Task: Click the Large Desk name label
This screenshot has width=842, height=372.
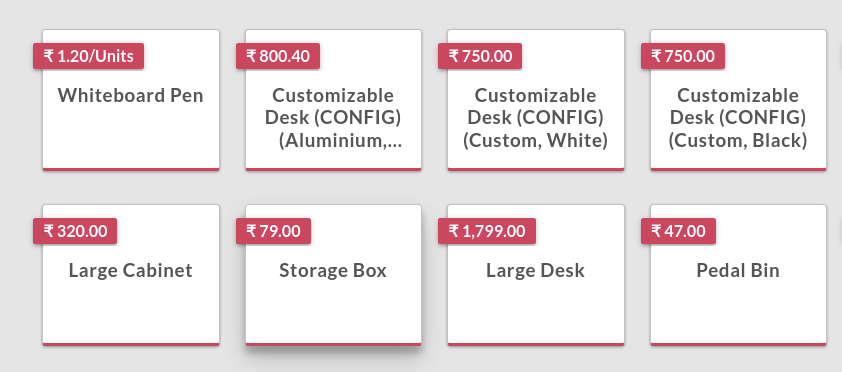Action: pos(535,270)
